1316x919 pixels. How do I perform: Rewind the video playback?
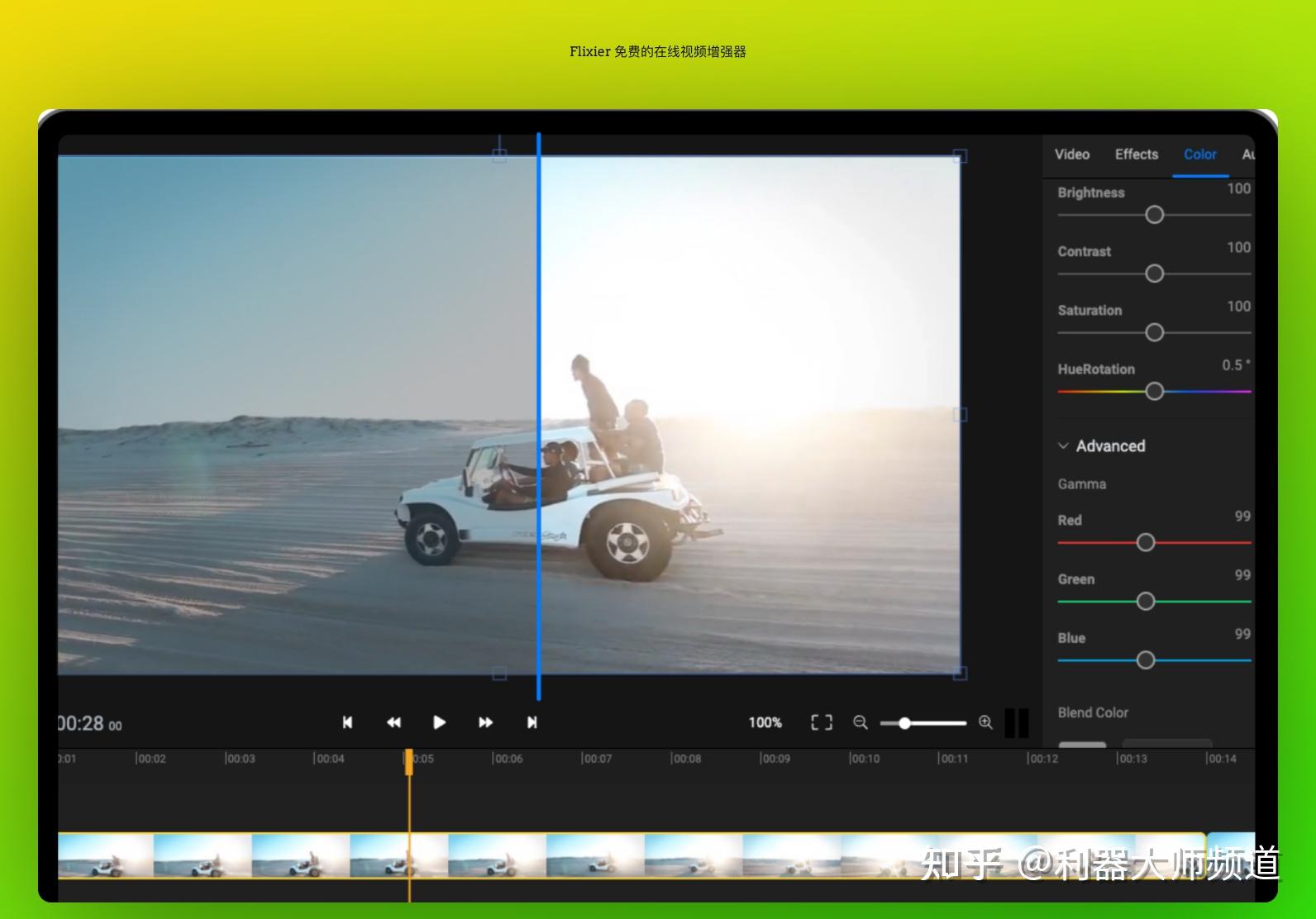[393, 722]
